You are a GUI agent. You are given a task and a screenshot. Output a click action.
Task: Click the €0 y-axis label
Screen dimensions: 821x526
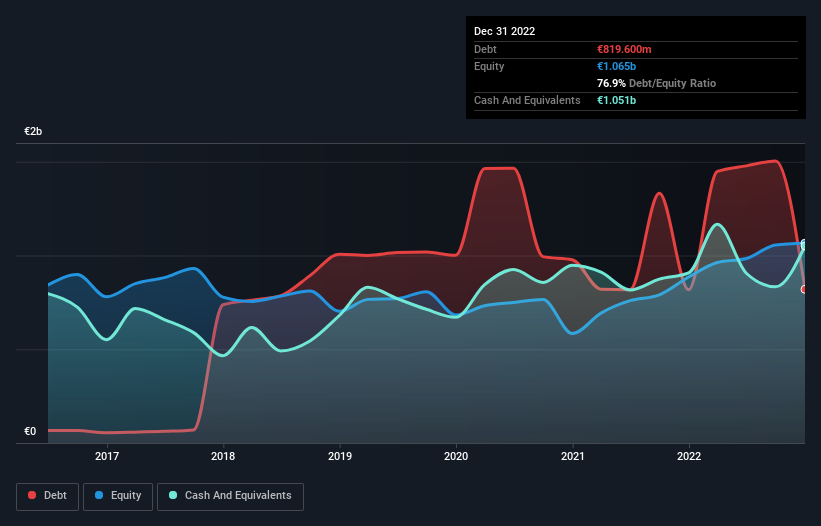pyautogui.click(x=30, y=431)
